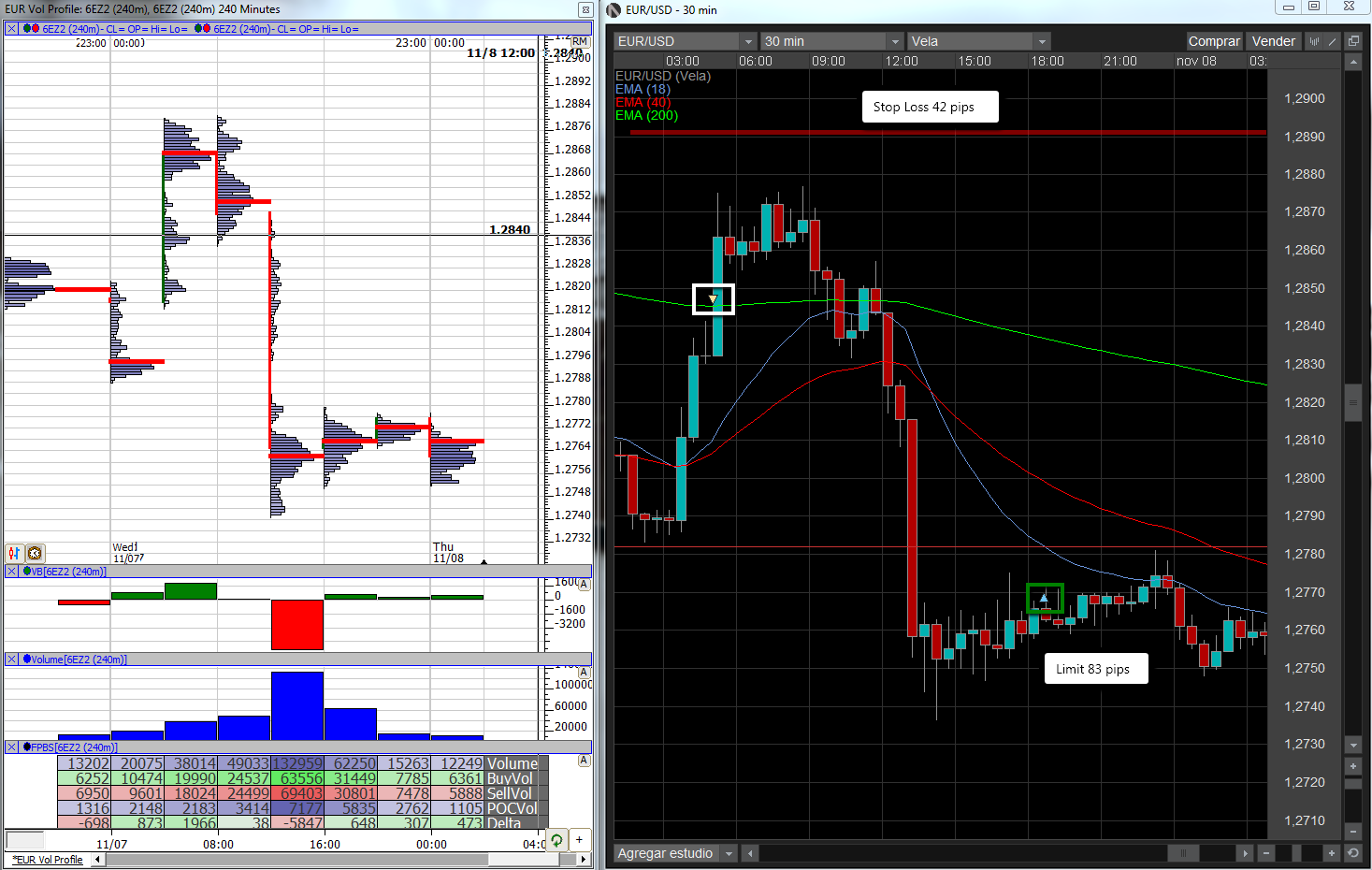1372x870 pixels.
Task: Click the horizontal time scrollbar thumb
Action: 1183,853
